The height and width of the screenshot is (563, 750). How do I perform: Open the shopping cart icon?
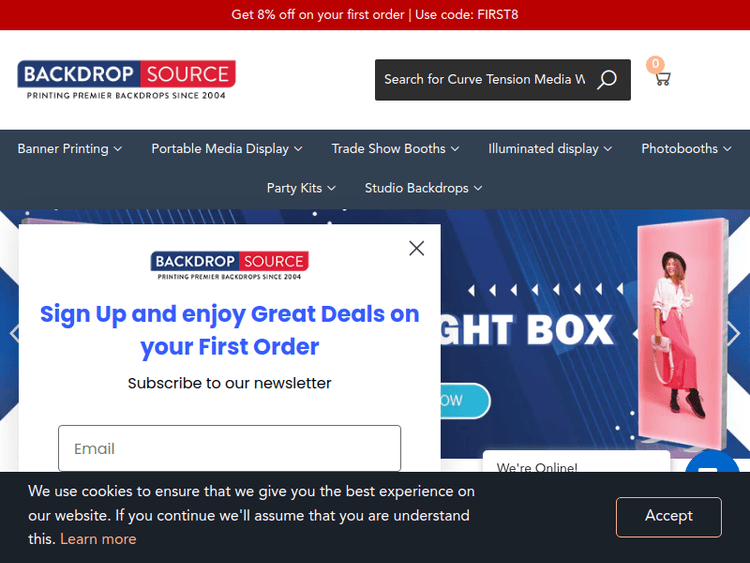[x=662, y=78]
